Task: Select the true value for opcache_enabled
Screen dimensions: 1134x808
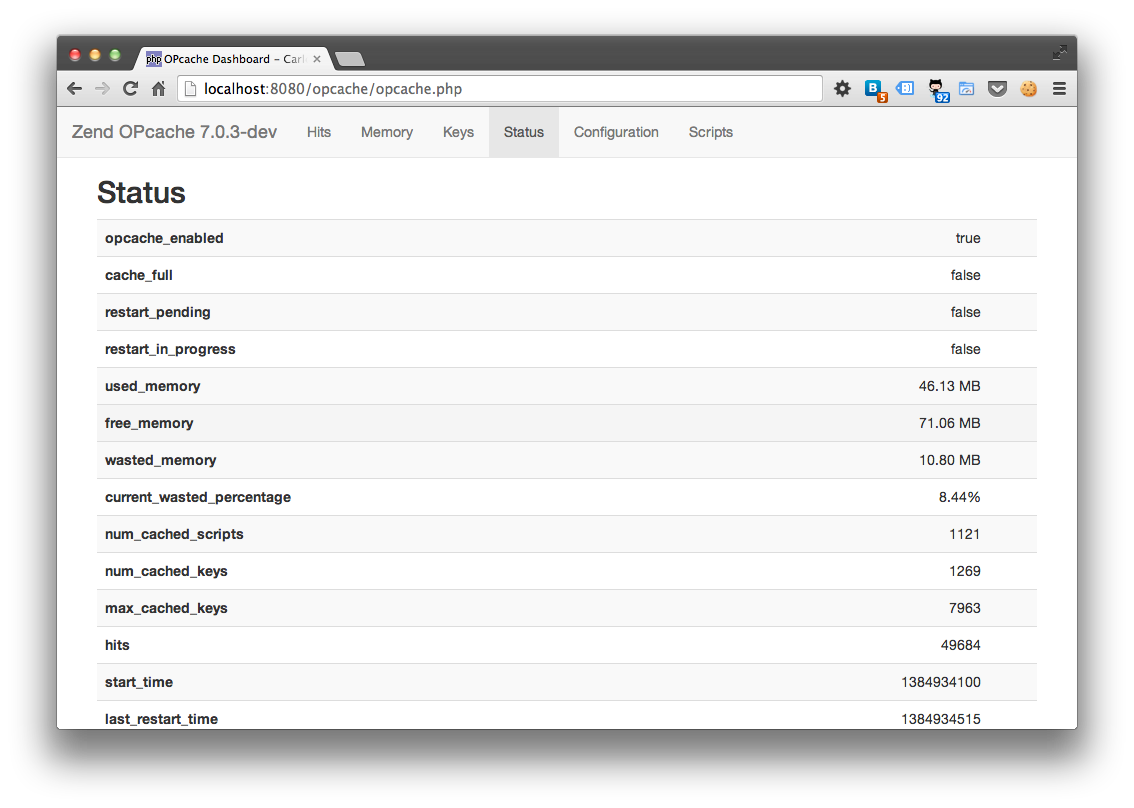Action: tap(968, 239)
